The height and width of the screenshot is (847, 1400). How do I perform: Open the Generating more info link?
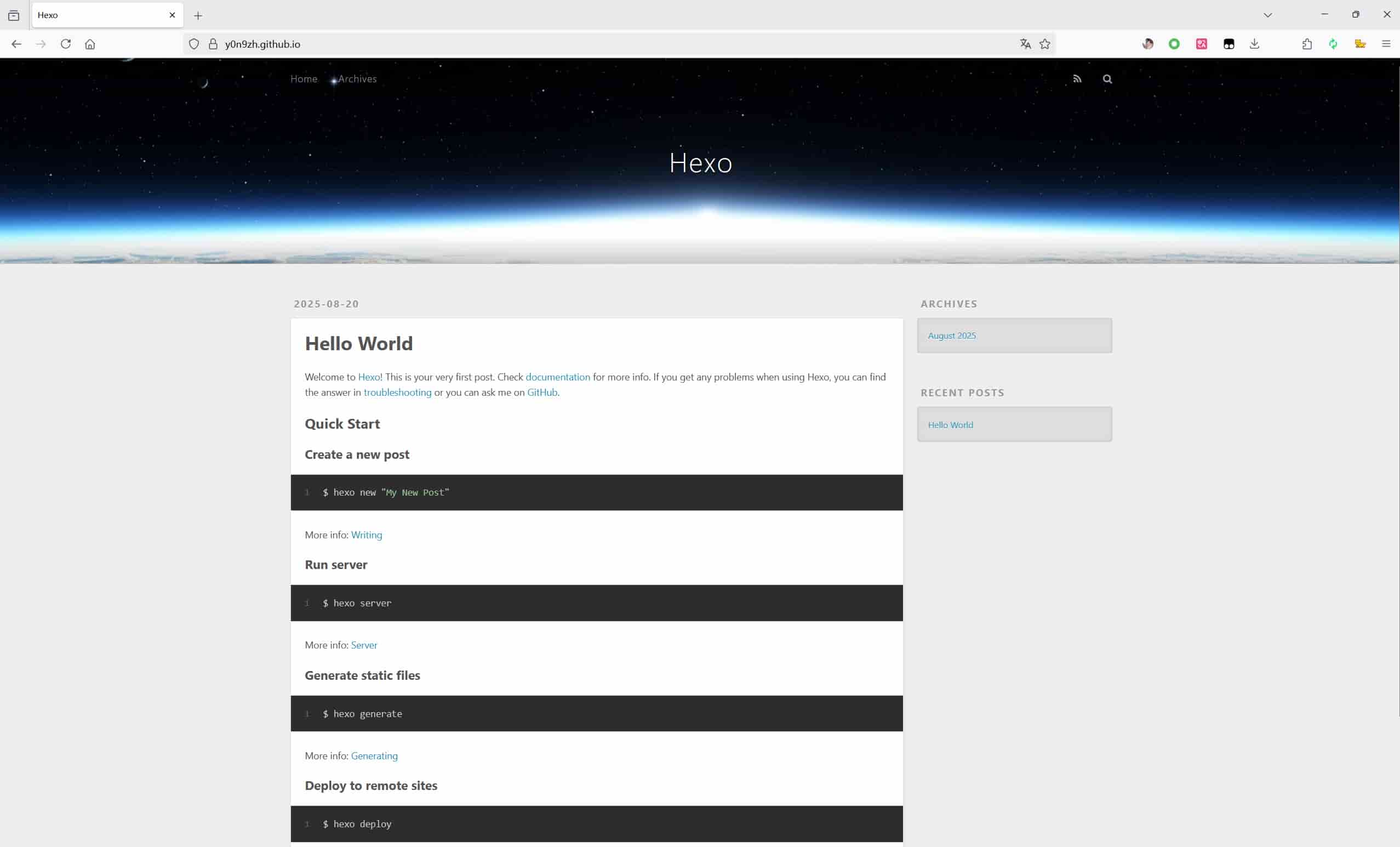(x=374, y=755)
